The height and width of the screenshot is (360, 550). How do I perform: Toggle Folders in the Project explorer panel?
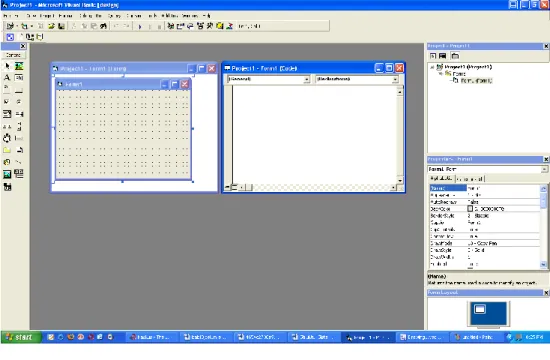[455, 56]
